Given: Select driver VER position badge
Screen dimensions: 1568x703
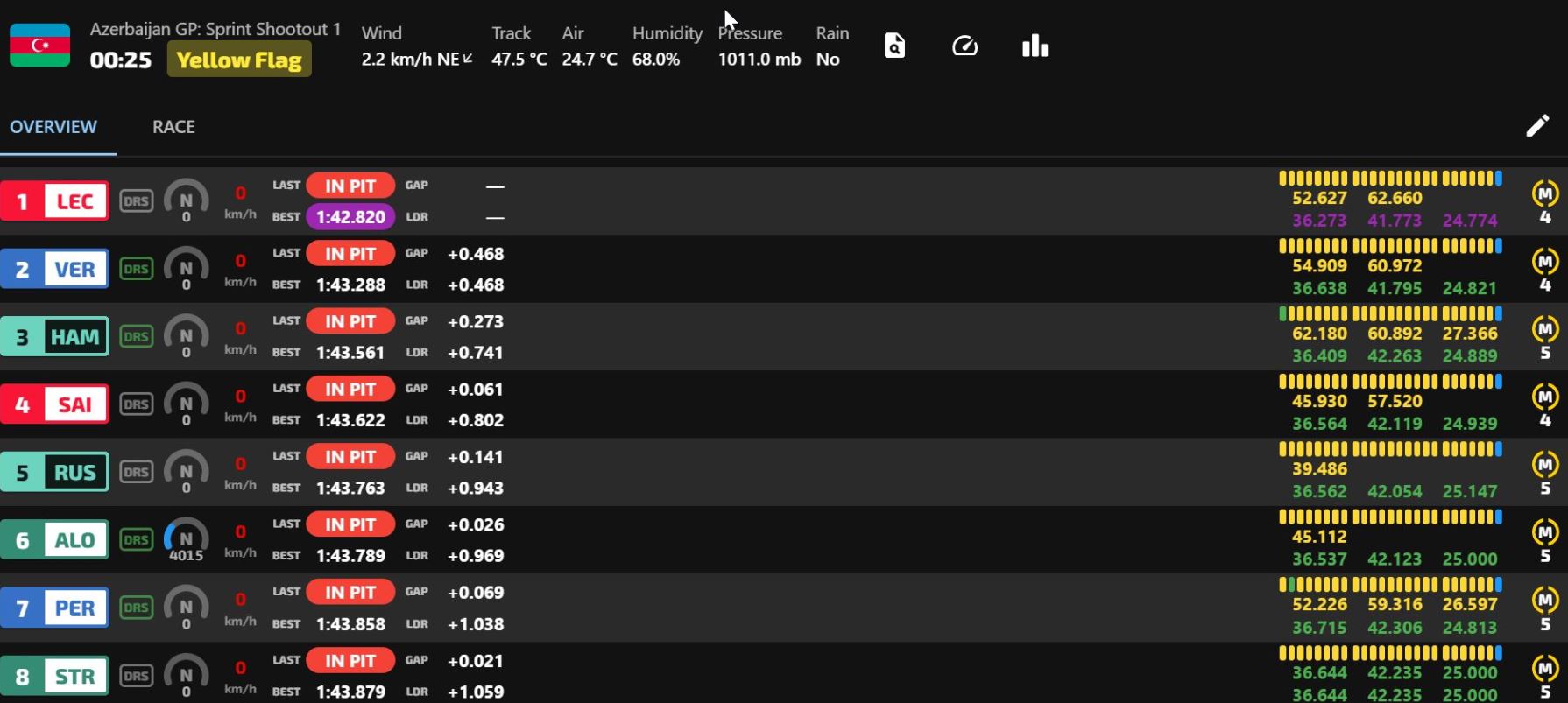Looking at the screenshot, I should (55, 269).
